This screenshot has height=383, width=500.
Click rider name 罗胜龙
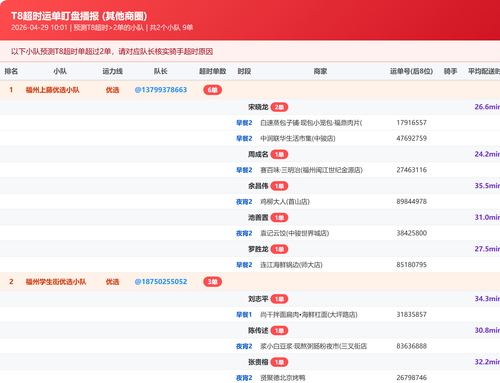point(258,249)
